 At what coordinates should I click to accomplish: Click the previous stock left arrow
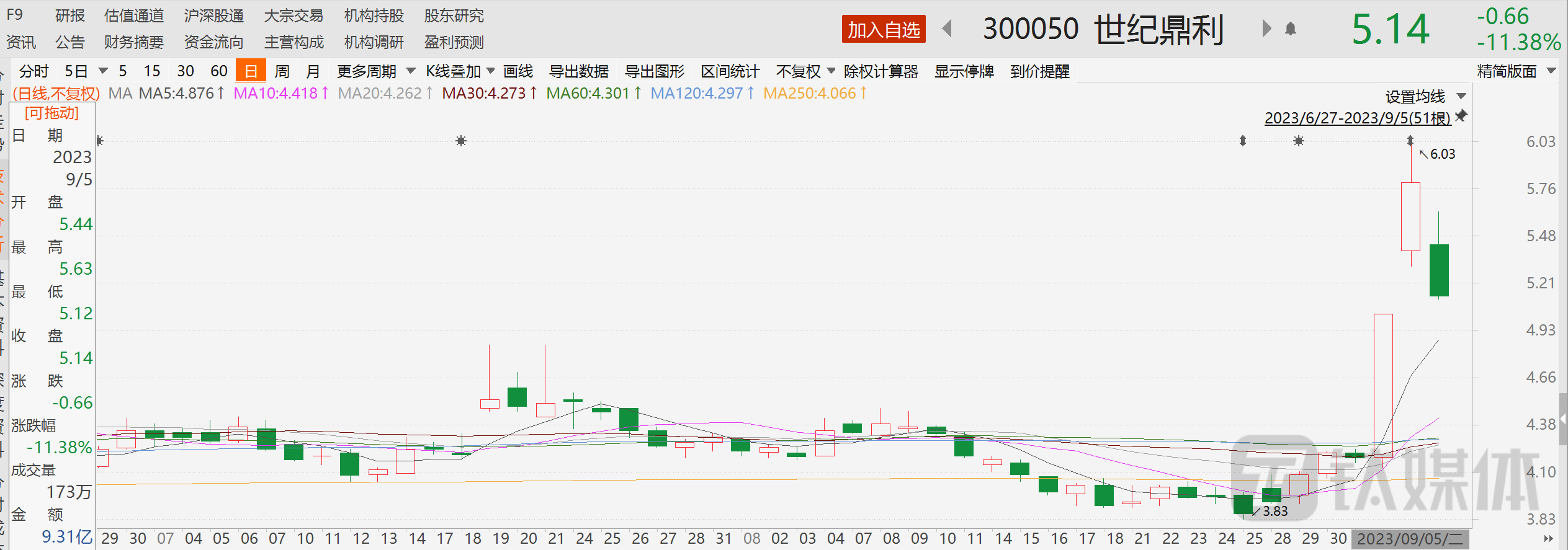tap(947, 29)
